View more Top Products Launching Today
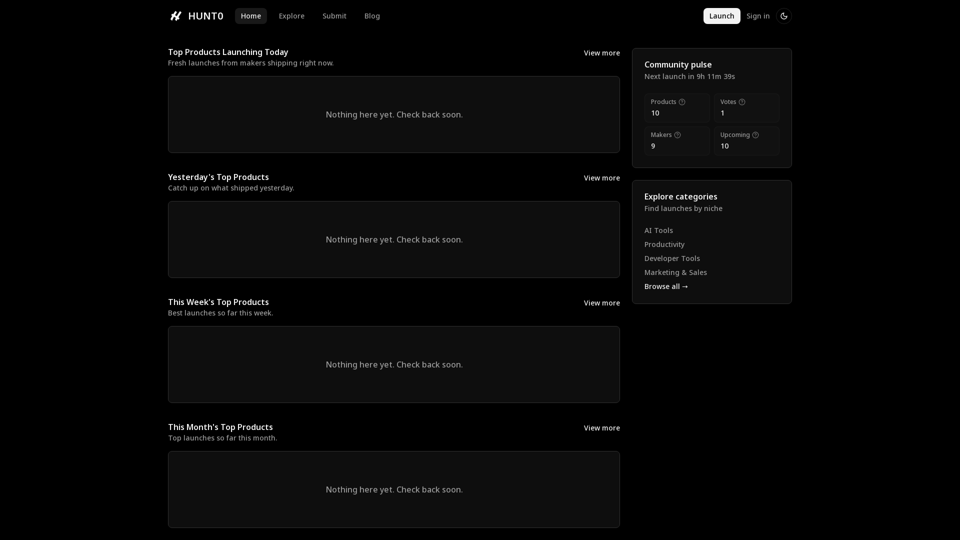This screenshot has height=540, width=960. pyautogui.click(x=601, y=53)
